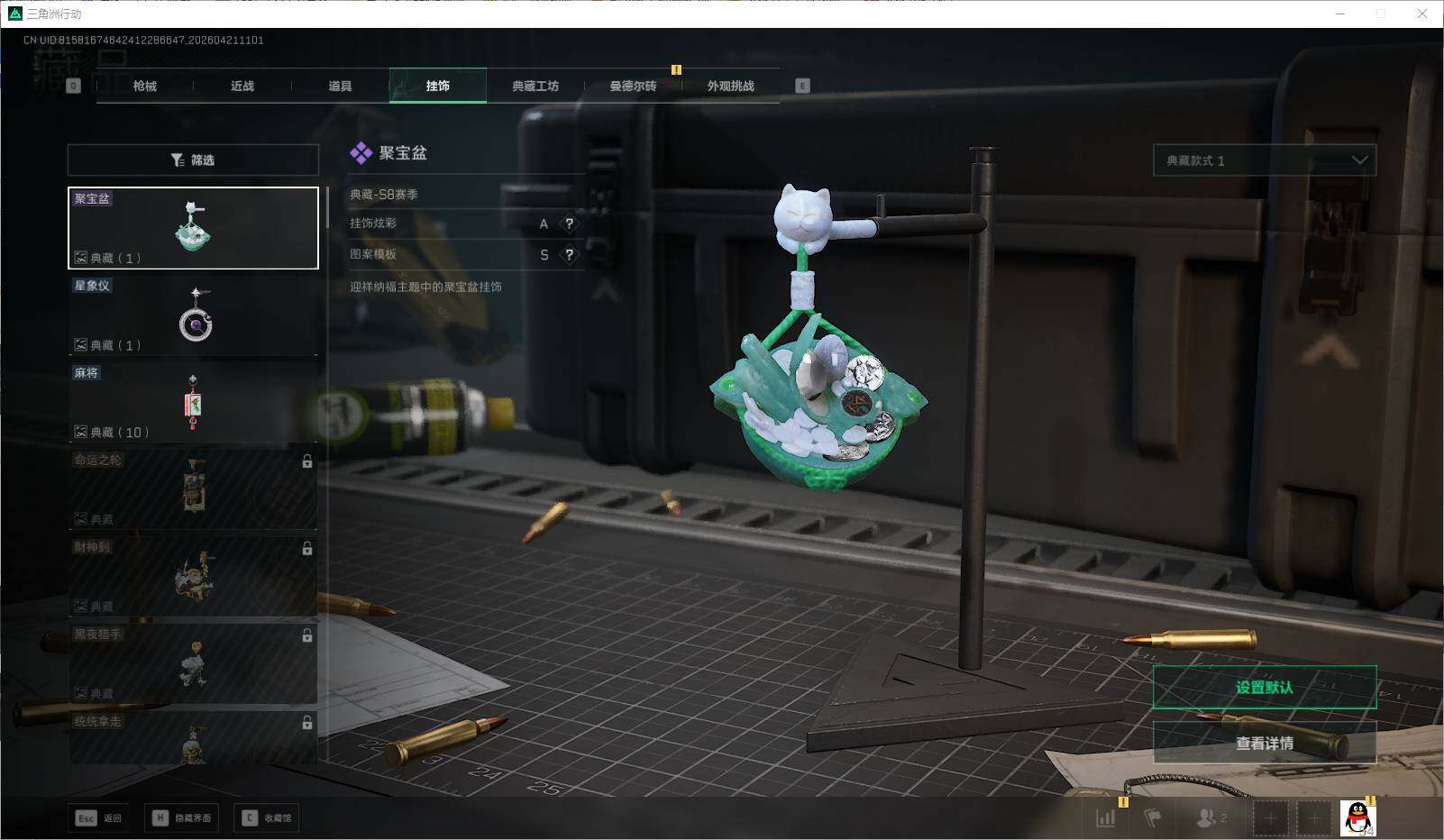The image size is (1444, 840).
Task: Select the locked 黑夜猎手 charm
Action: 193,664
